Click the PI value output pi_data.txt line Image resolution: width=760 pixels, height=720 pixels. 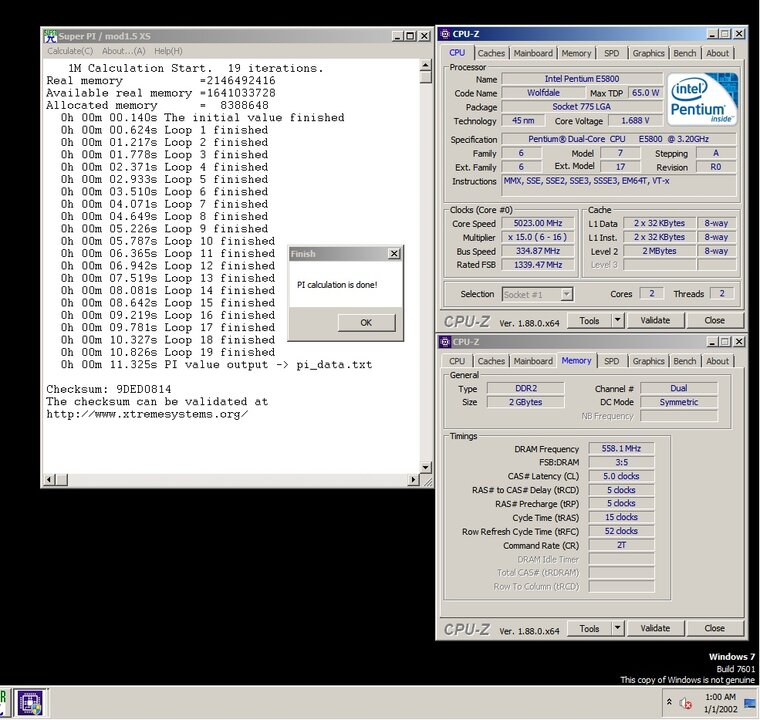[x=216, y=365]
